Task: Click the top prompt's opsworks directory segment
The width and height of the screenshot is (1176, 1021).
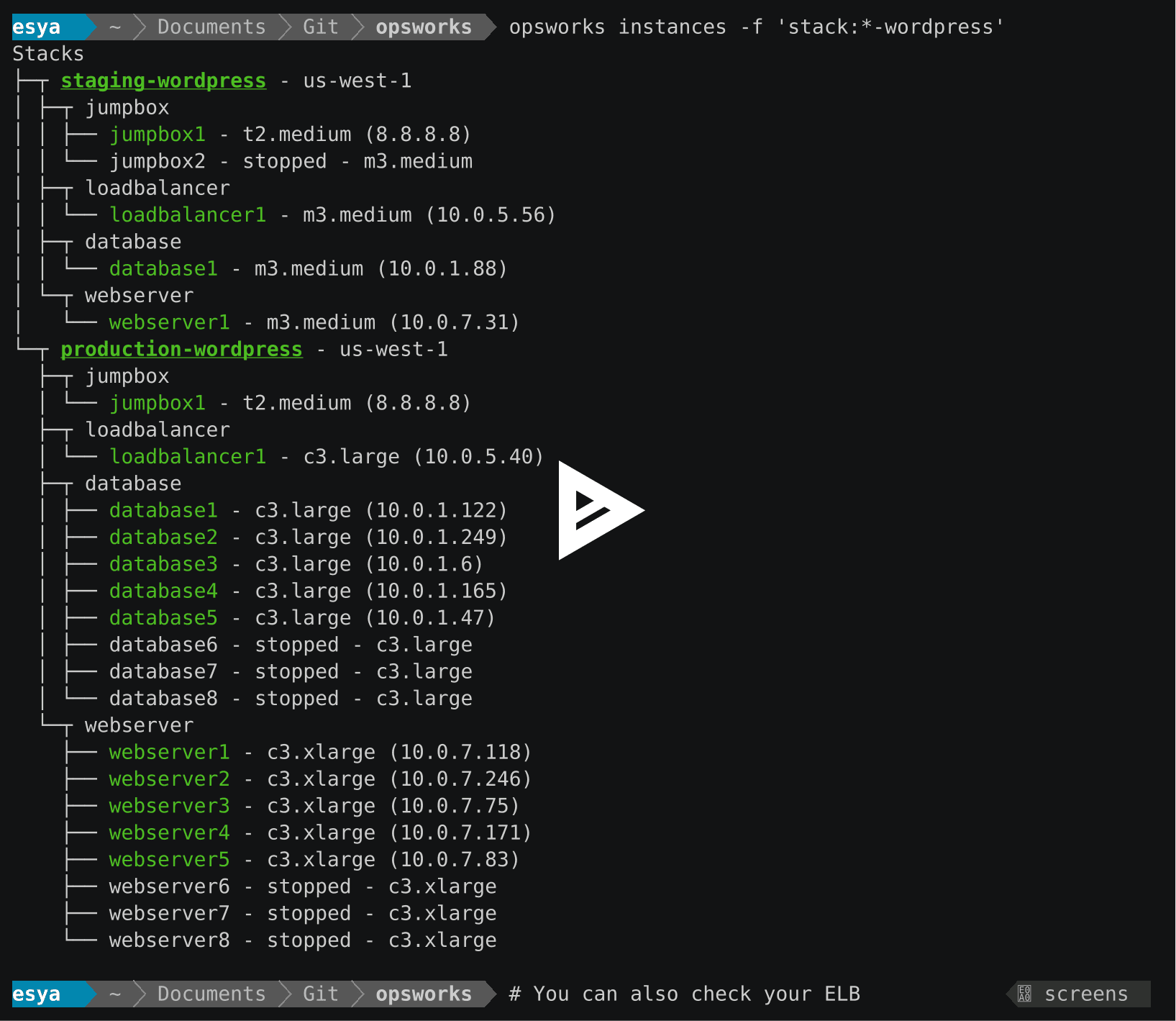Action: (424, 27)
